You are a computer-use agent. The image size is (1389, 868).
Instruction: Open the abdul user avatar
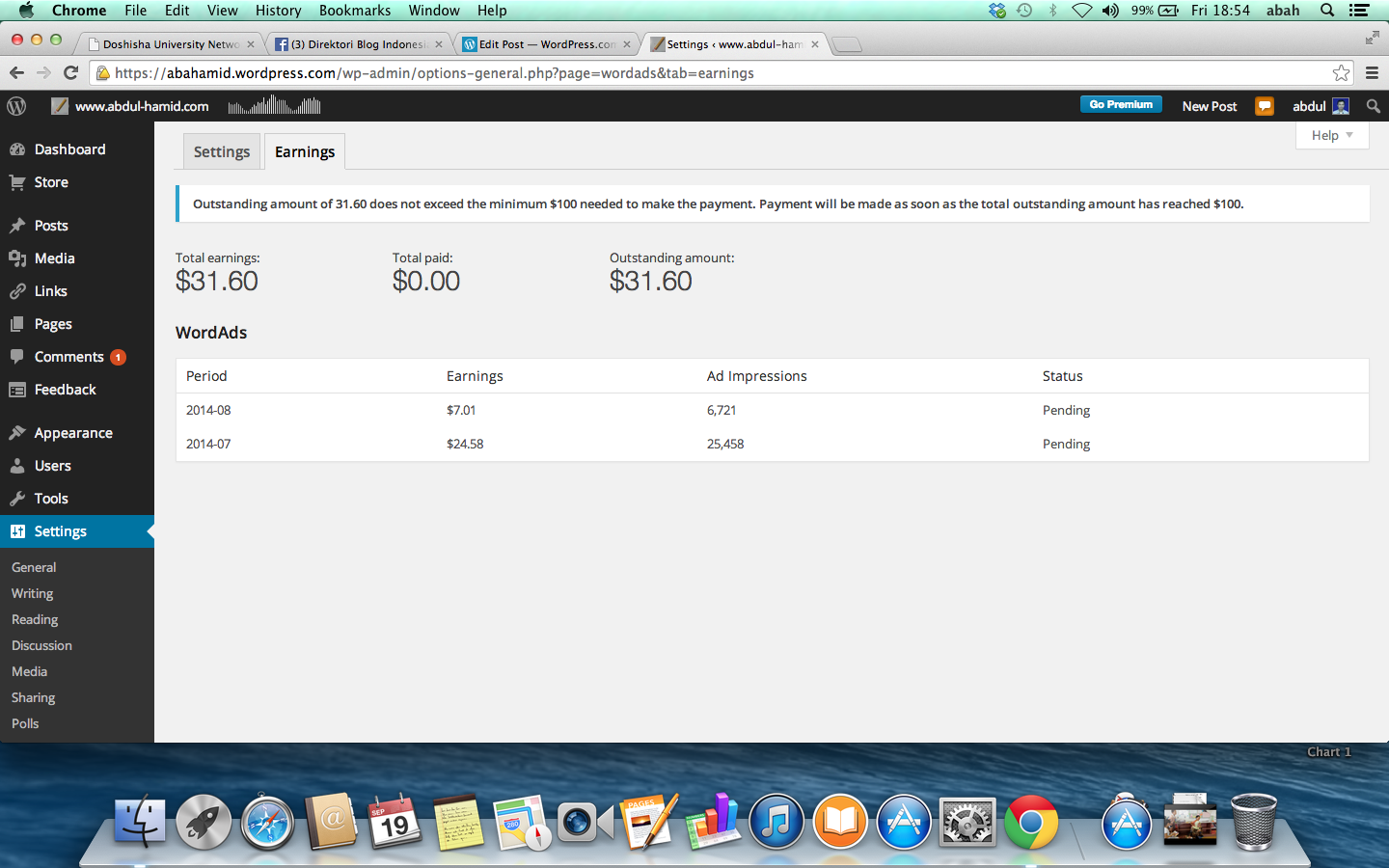pos(1341,106)
